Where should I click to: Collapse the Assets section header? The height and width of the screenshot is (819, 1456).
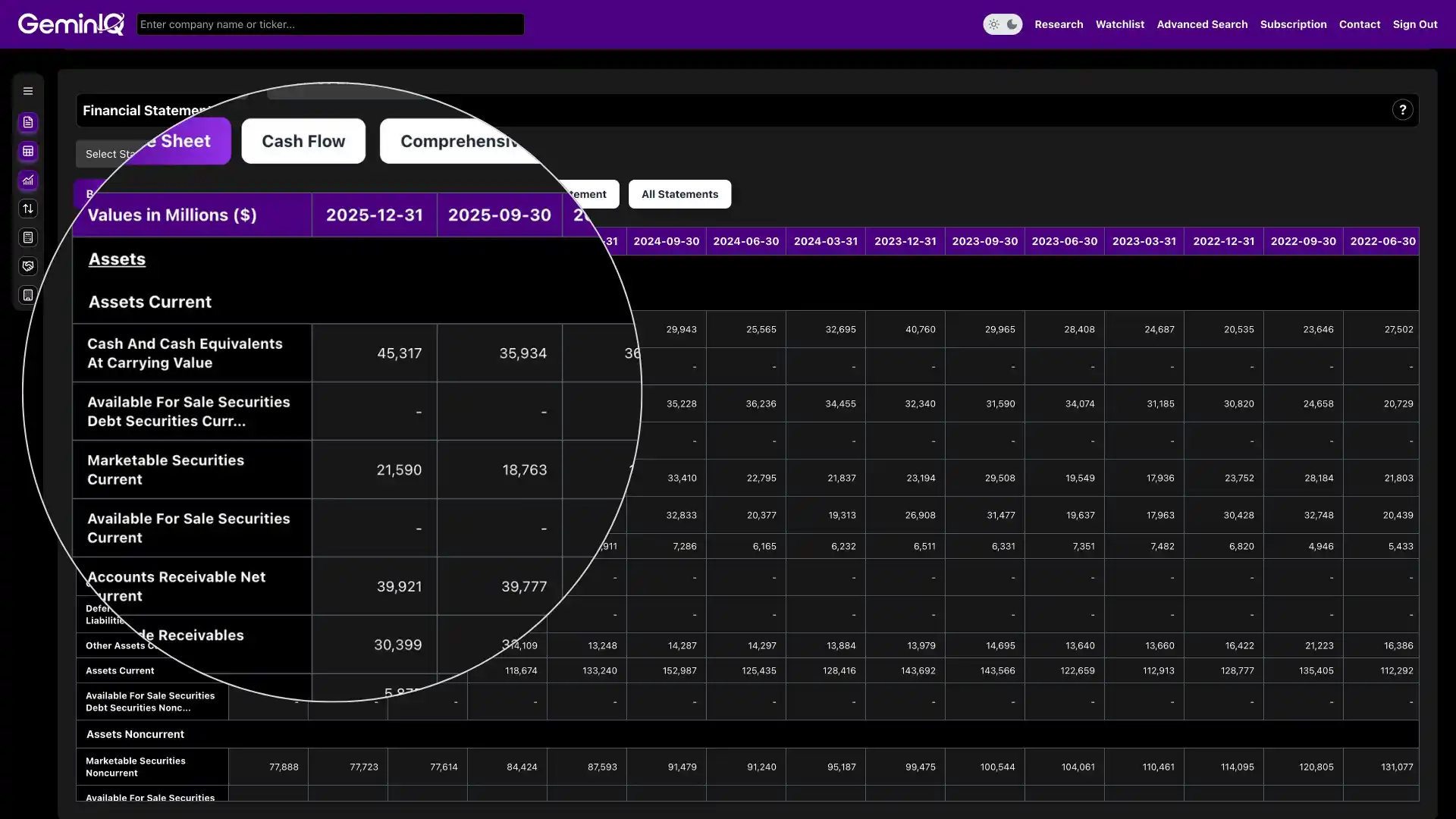click(x=116, y=259)
